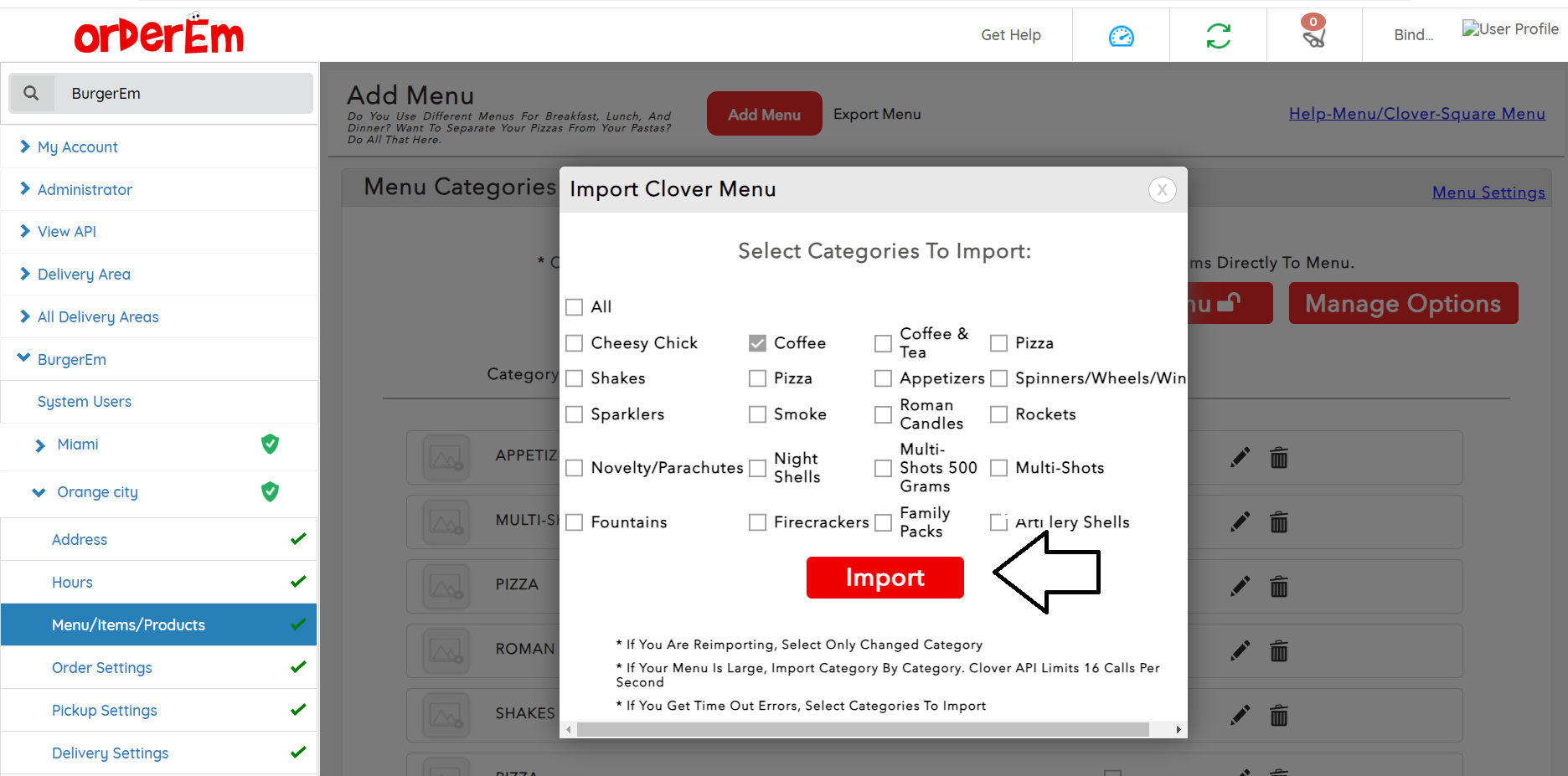Click trash icon in Roman row
Image resolution: width=1568 pixels, height=776 pixels.
pos(1278,650)
